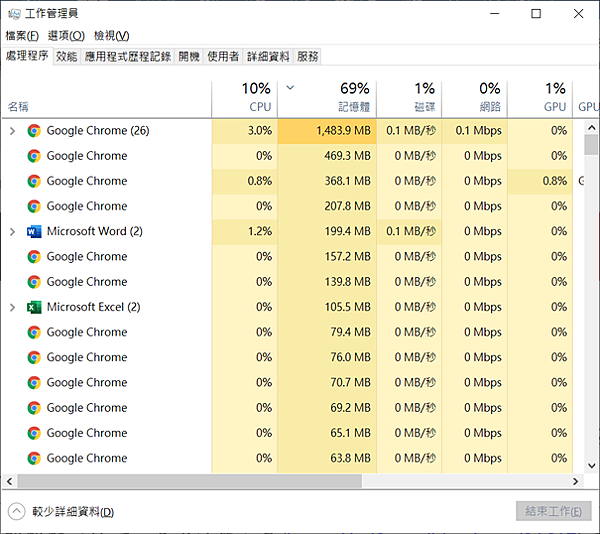The image size is (600, 534).
Task: Expand the Microsoft Excel (2) group
Action: click(12, 307)
